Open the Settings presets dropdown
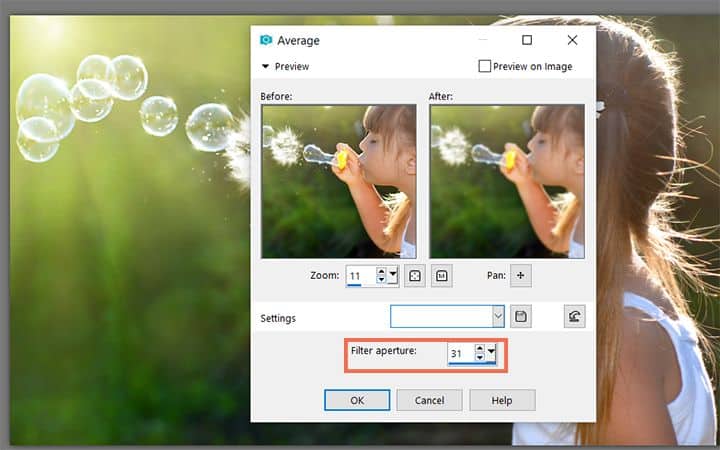 pos(498,316)
